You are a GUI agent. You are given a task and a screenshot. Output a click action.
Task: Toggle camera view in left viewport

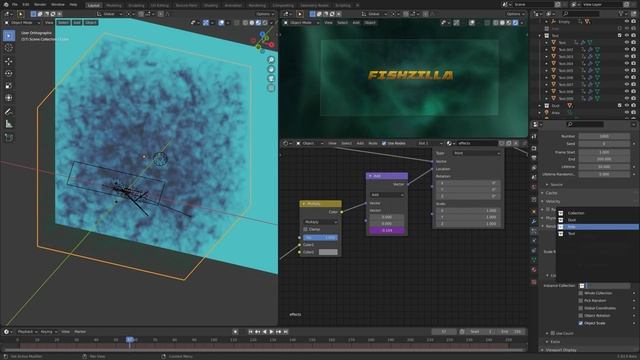(271, 78)
